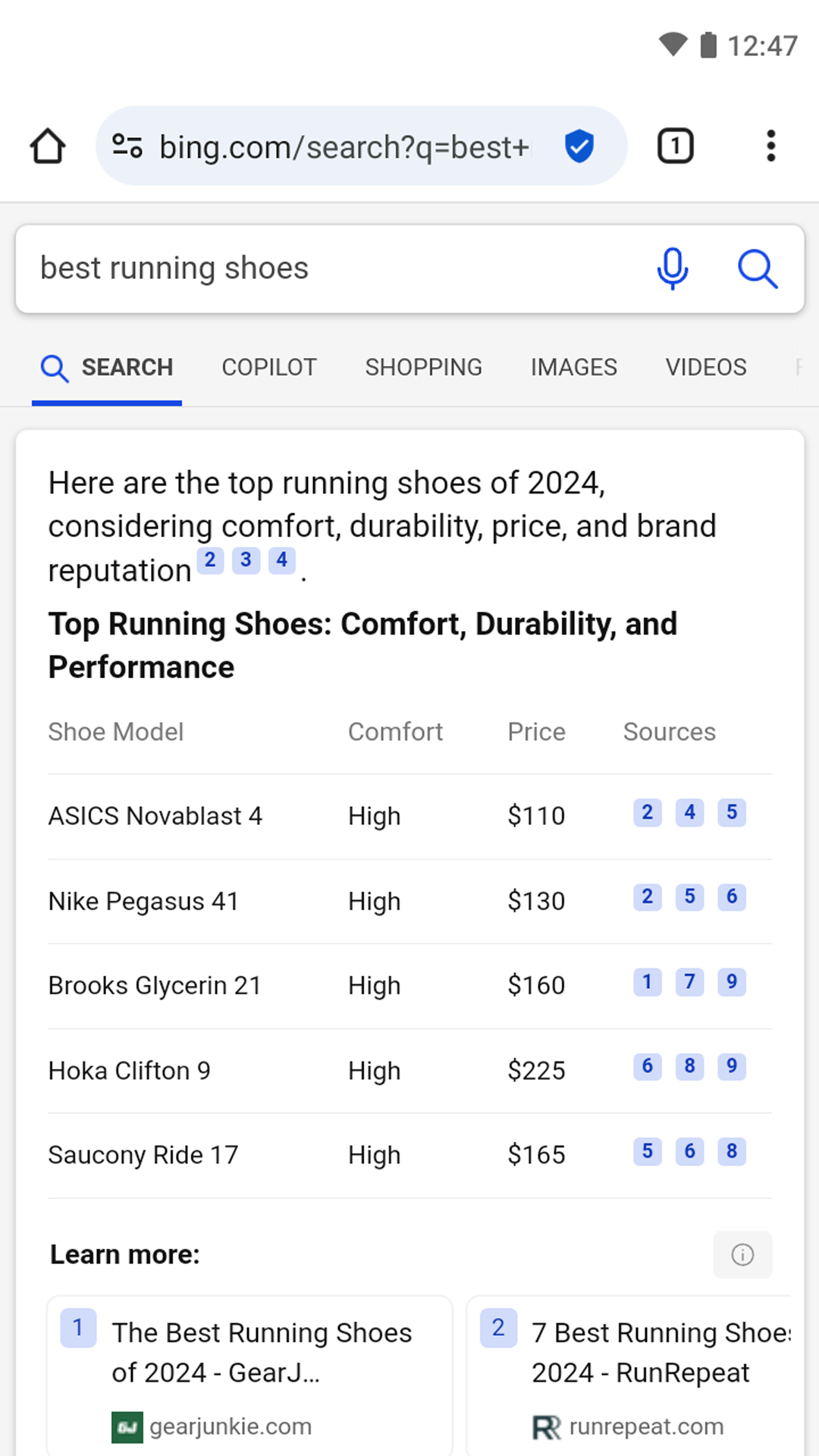Switch to the SHOPPING tab
Viewport: 819px width, 1456px height.
click(x=423, y=368)
